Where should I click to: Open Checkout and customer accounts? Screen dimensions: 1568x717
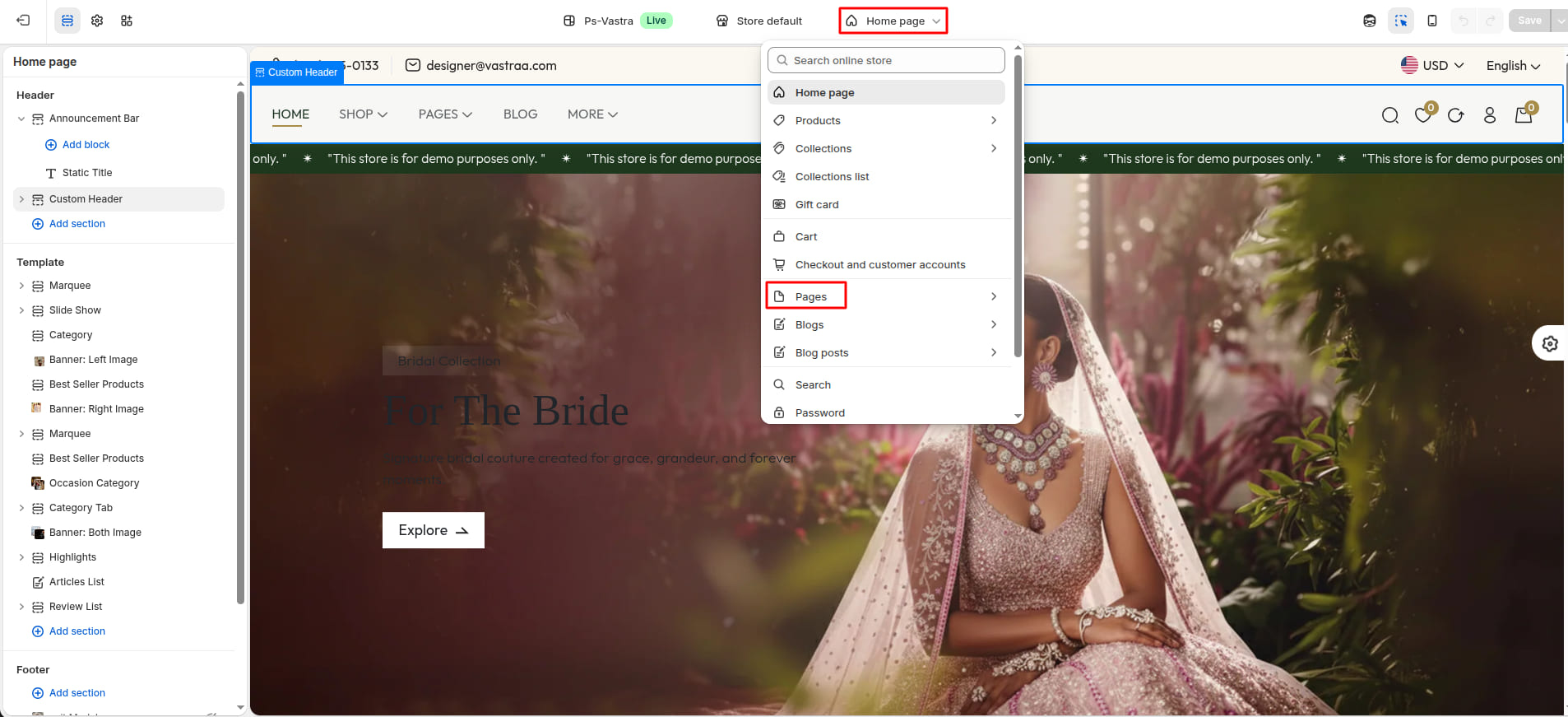coord(886,264)
